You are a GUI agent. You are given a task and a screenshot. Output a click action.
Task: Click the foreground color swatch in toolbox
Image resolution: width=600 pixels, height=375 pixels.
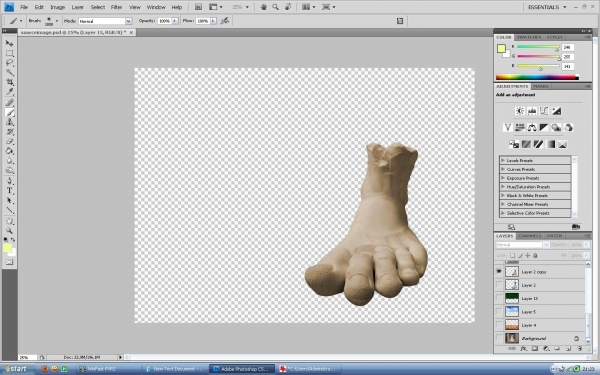[x=7, y=248]
